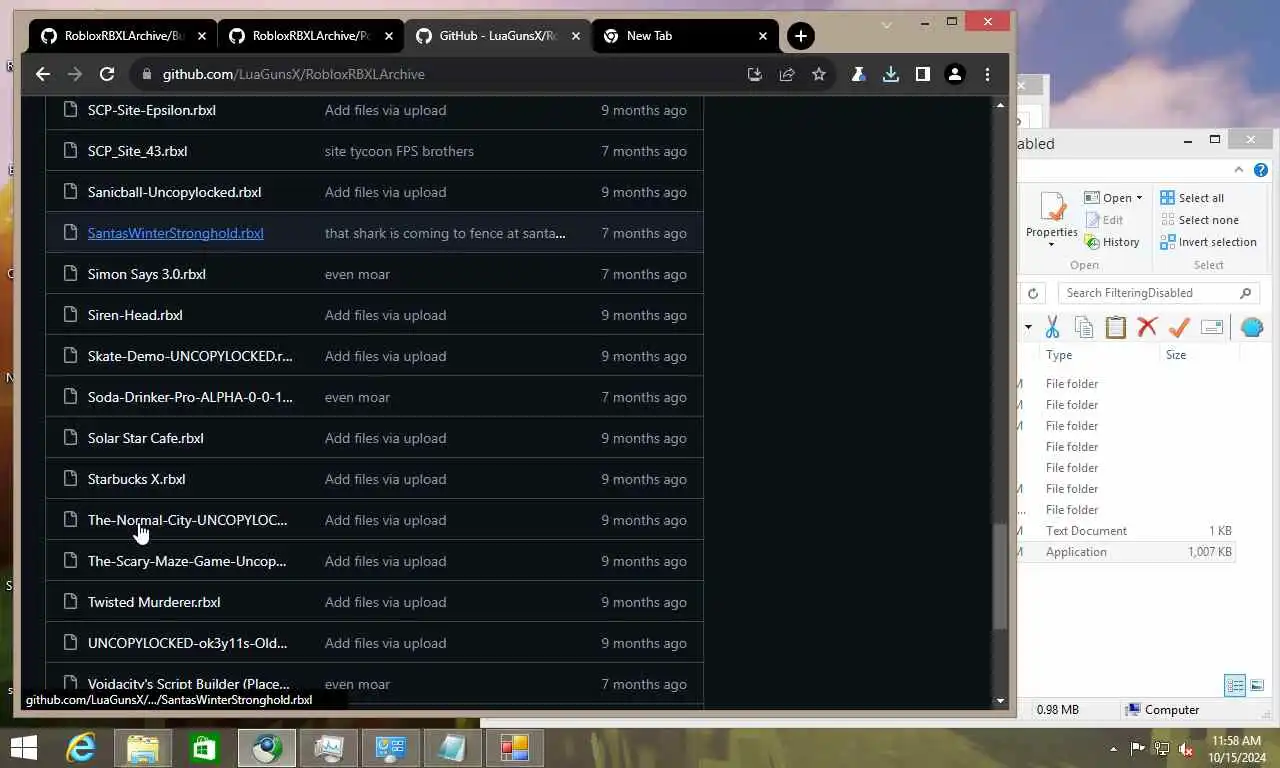Screen dimensions: 1280x768
Task: Open The-Normal-City-UNCOPYLOC... file
Action: [187, 520]
